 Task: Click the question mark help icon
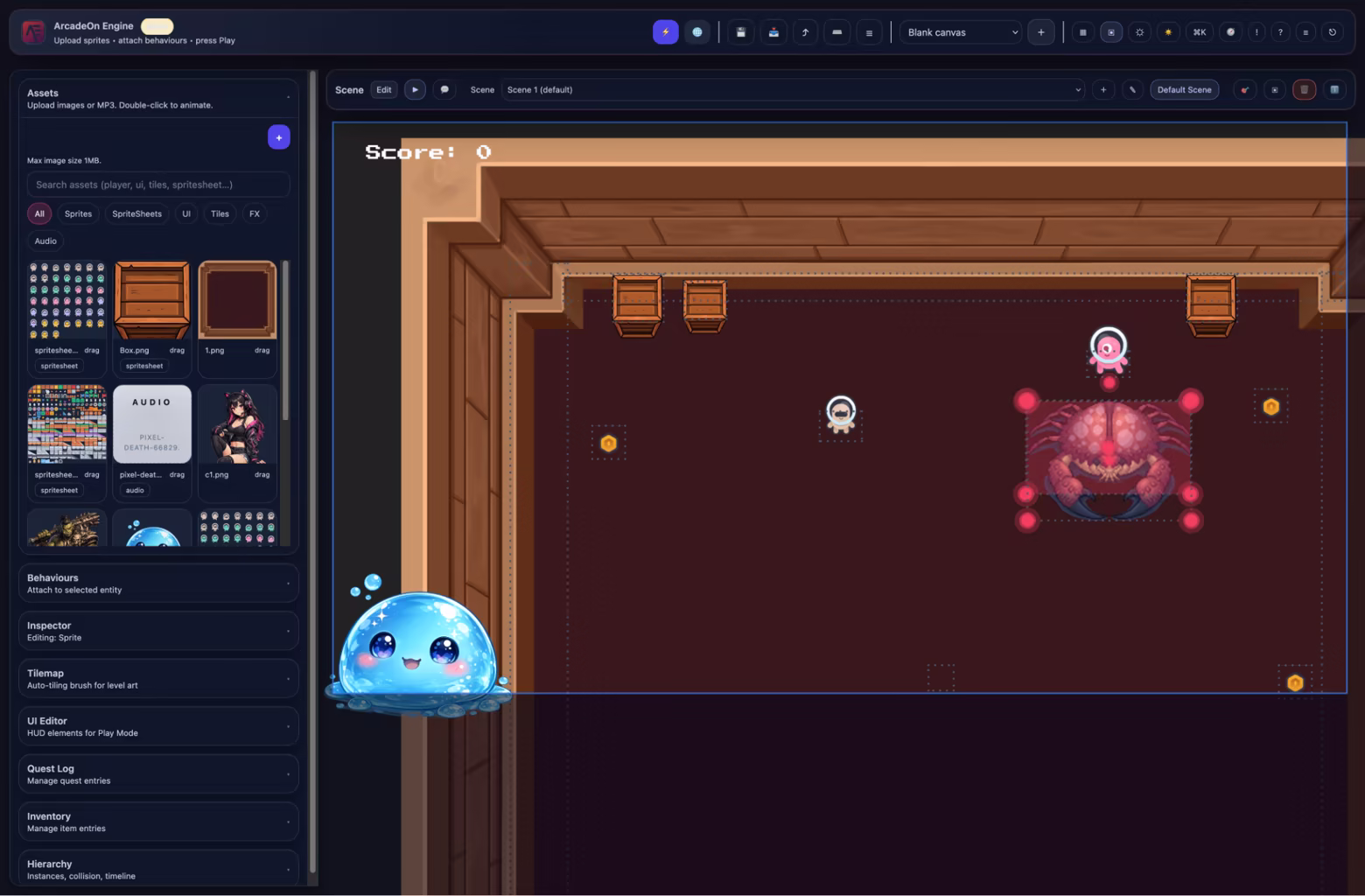1280,32
